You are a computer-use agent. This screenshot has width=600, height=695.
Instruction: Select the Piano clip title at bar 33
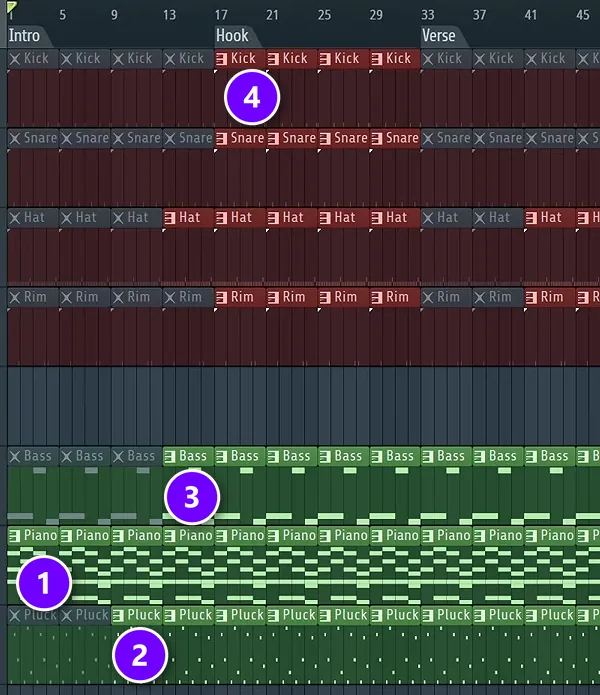pos(454,535)
